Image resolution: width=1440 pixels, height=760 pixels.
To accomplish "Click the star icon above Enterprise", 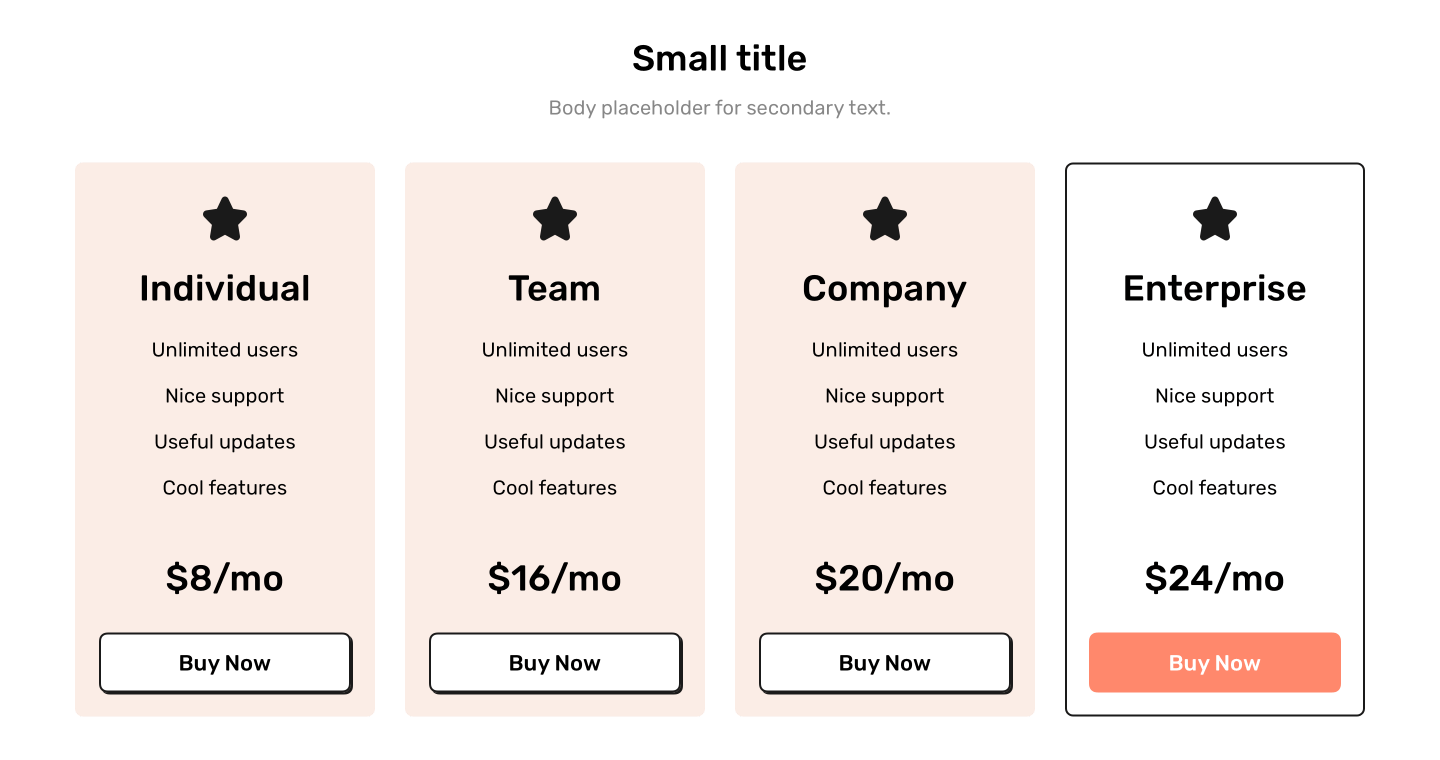I will click(1215, 219).
